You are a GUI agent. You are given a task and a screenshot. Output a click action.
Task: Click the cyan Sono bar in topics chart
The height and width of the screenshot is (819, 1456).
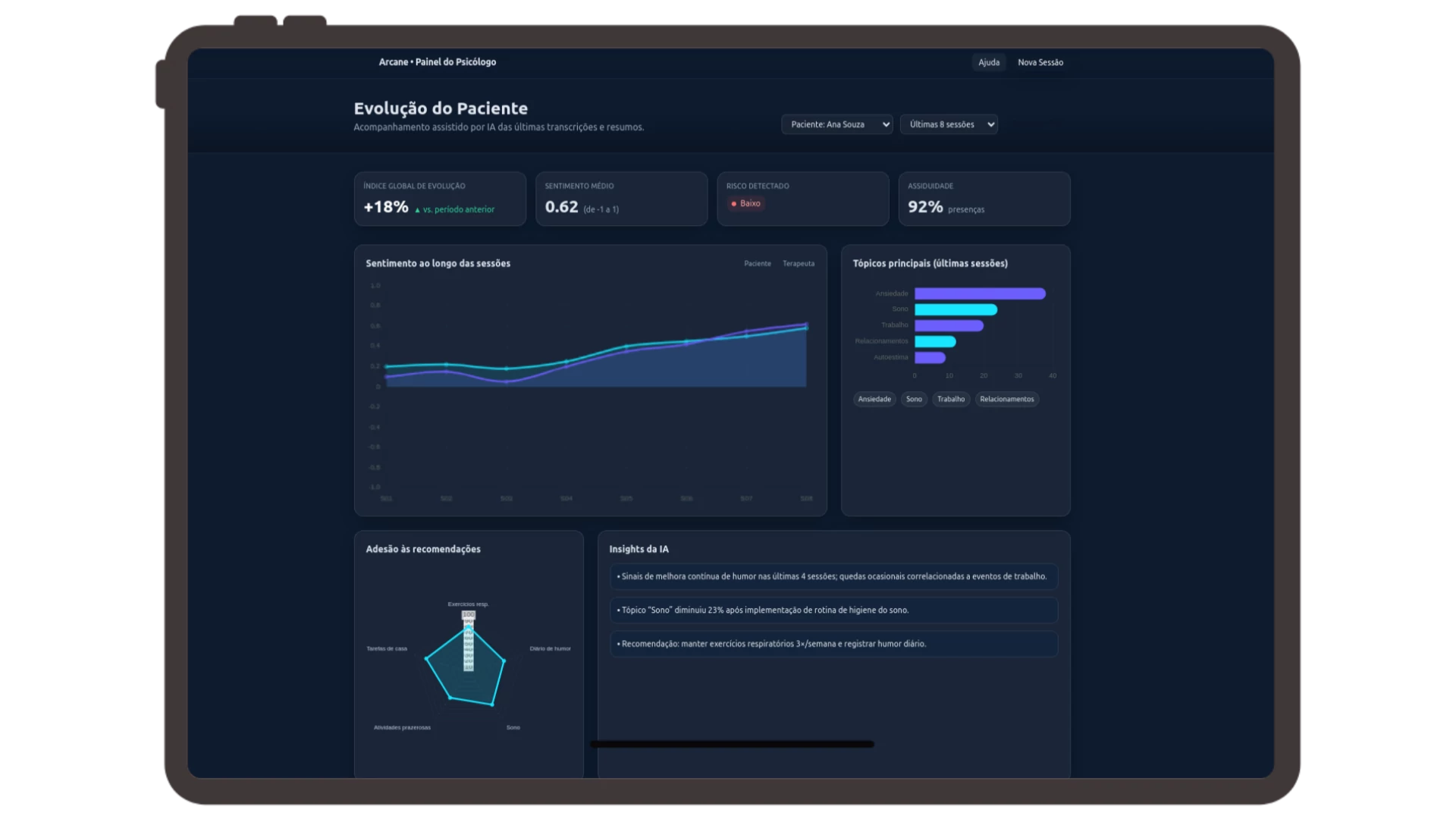[x=955, y=309]
